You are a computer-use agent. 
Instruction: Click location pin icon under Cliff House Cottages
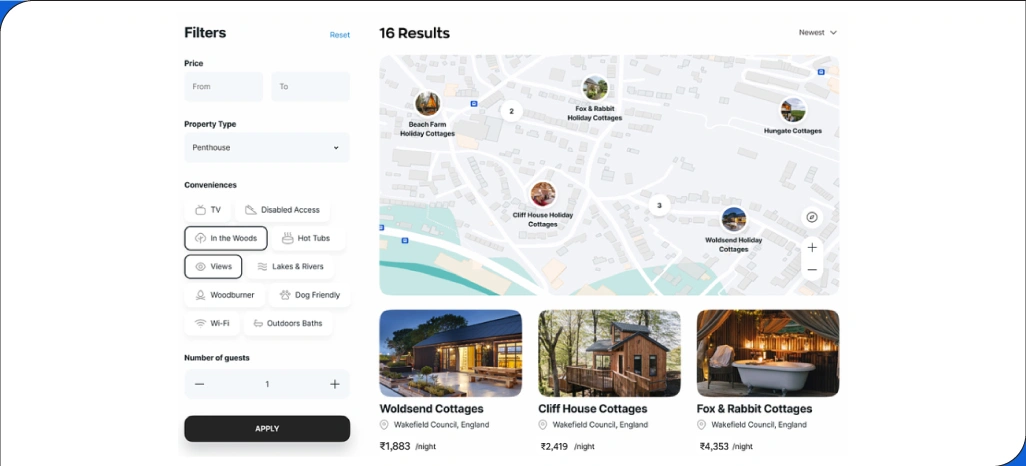[x=542, y=425]
